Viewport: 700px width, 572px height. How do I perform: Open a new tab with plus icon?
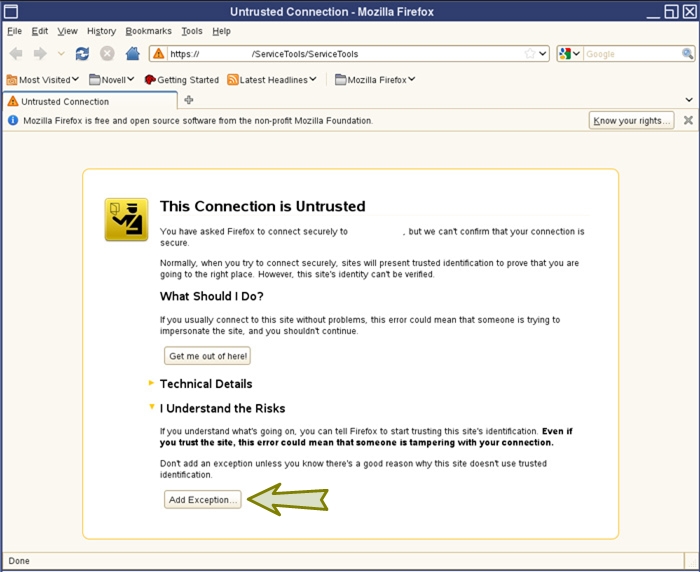click(189, 100)
